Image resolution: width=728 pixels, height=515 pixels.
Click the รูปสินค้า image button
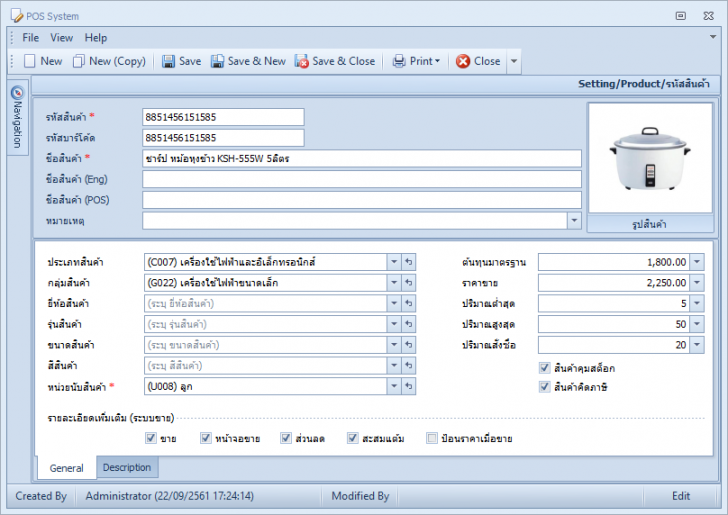click(x=650, y=224)
